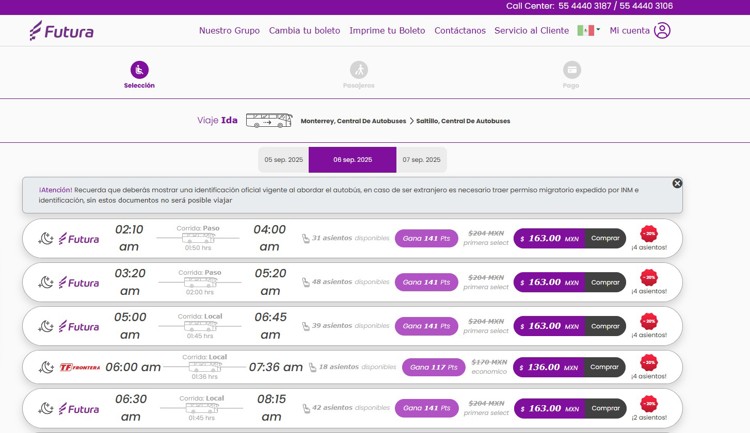Click the night moon icon on 05:00 am row
750x433 pixels.
point(46,326)
